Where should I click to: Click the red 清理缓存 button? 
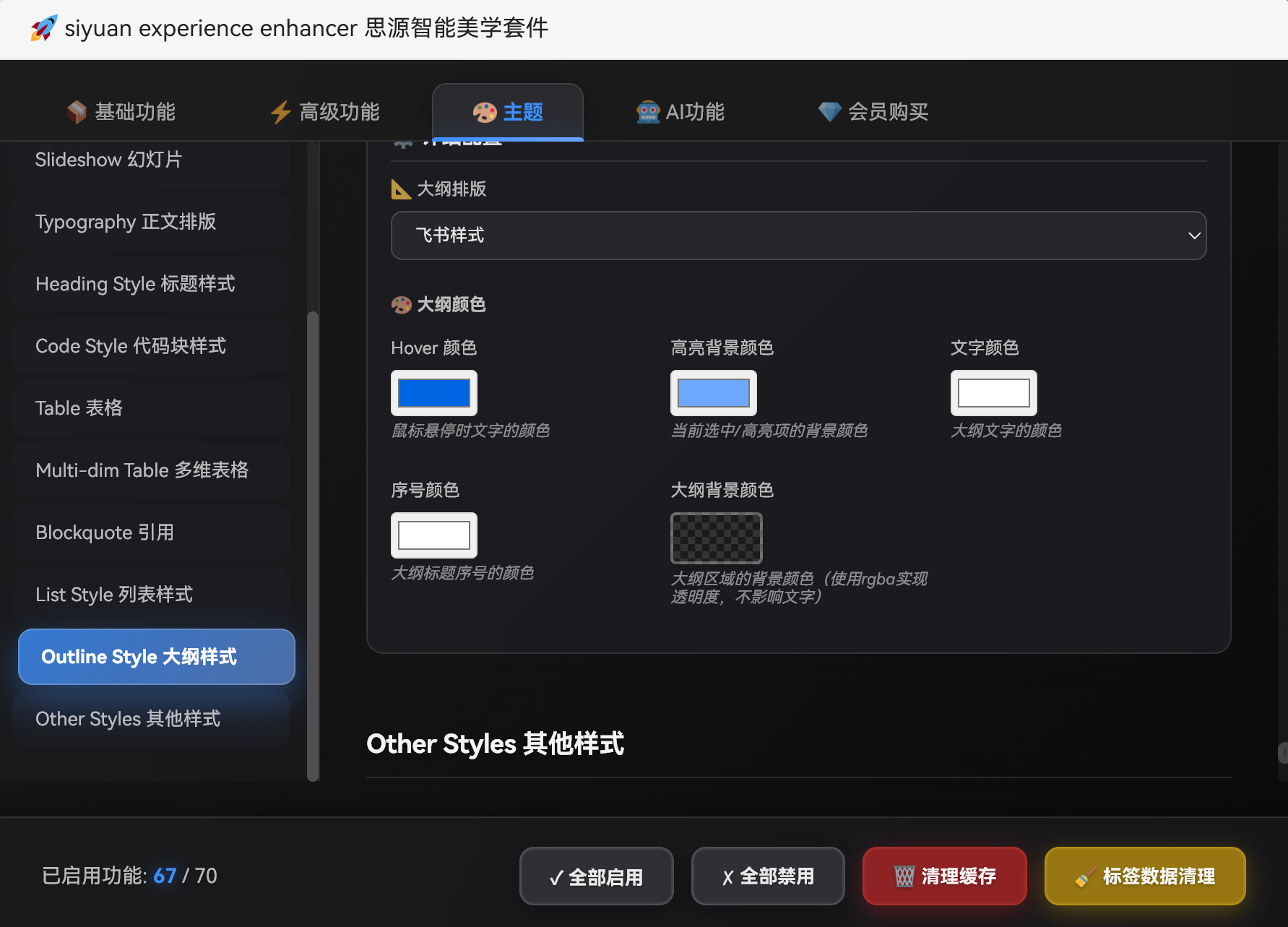[x=944, y=876]
